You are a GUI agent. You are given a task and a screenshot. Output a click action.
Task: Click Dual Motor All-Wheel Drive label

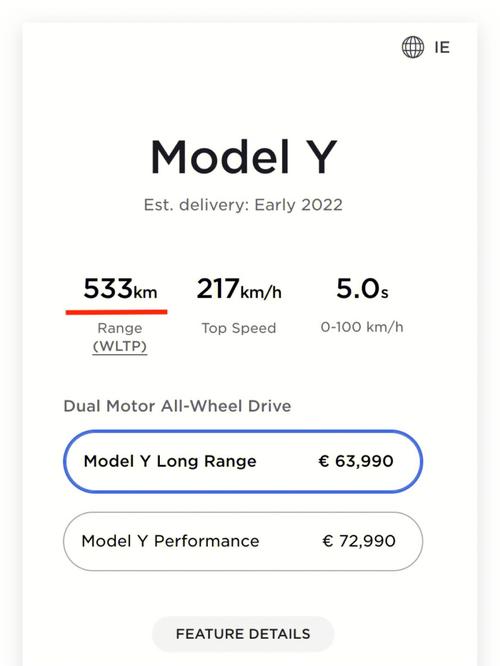click(177, 406)
